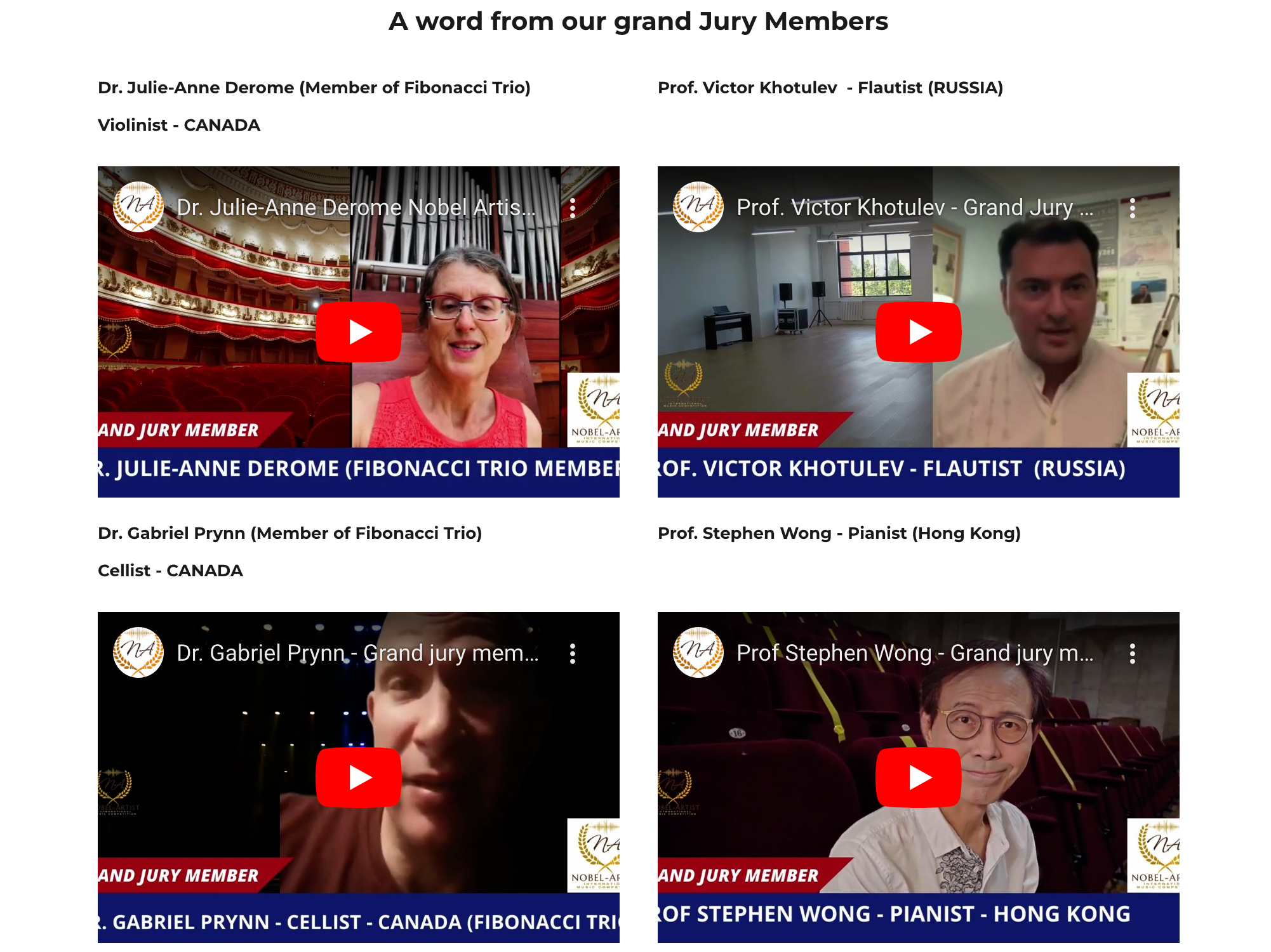The width and height of the screenshot is (1271, 952).
Task: Play the Dr. Gabriel Prynn video
Action: click(359, 777)
